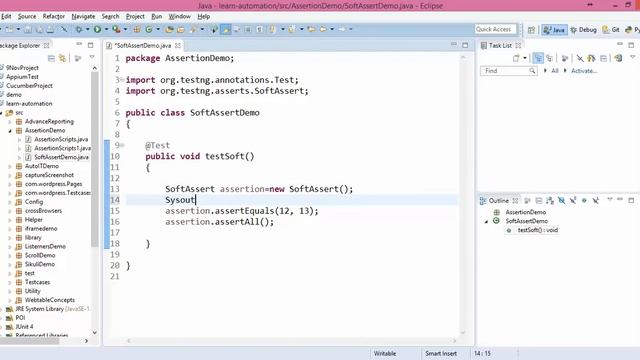The width and height of the screenshot is (640, 360).
Task: Switch to the Java perspective
Action: pyautogui.click(x=554, y=29)
